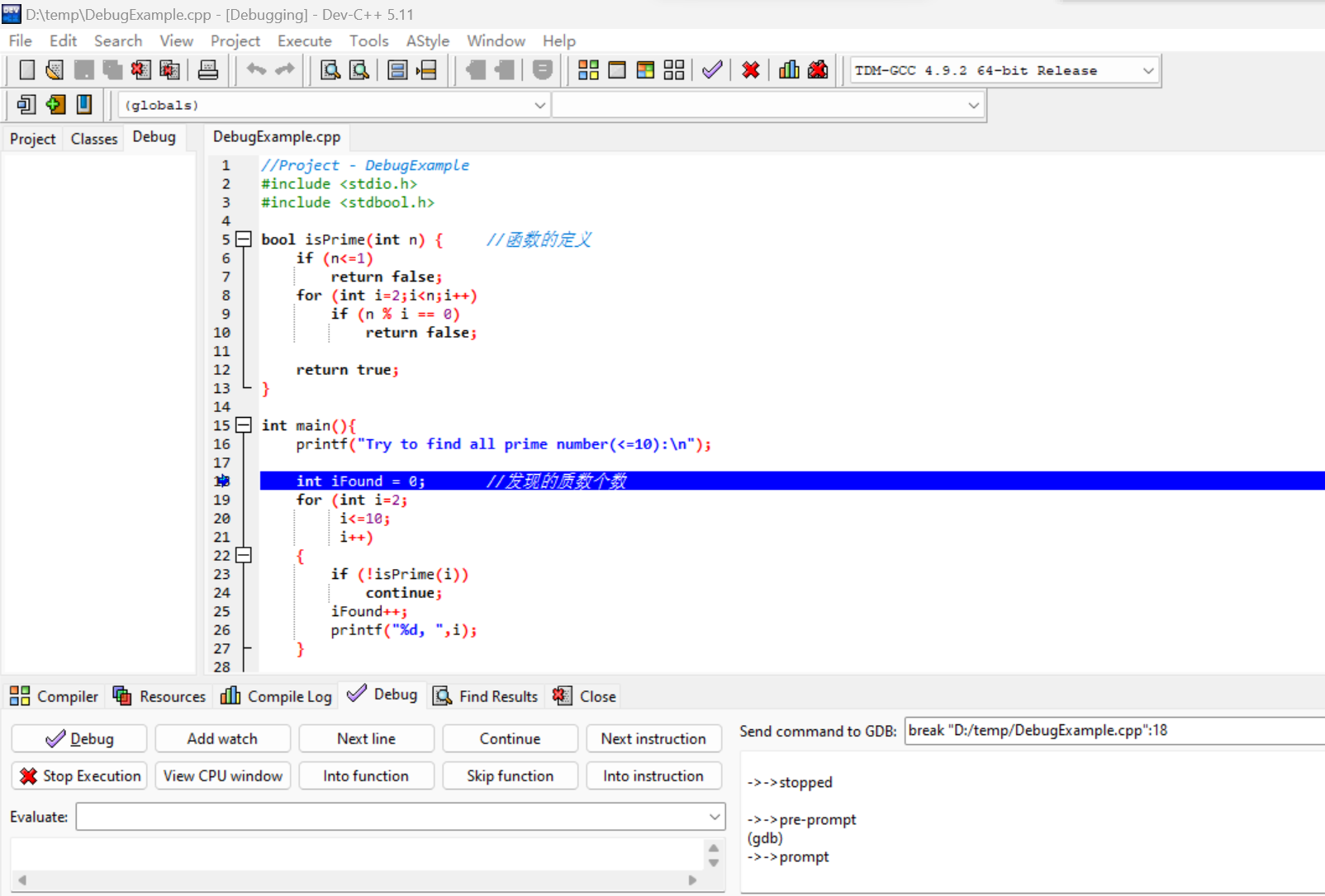The image size is (1325, 896).
Task: Collapse the isPrime function fold at line 5
Action: click(x=244, y=239)
